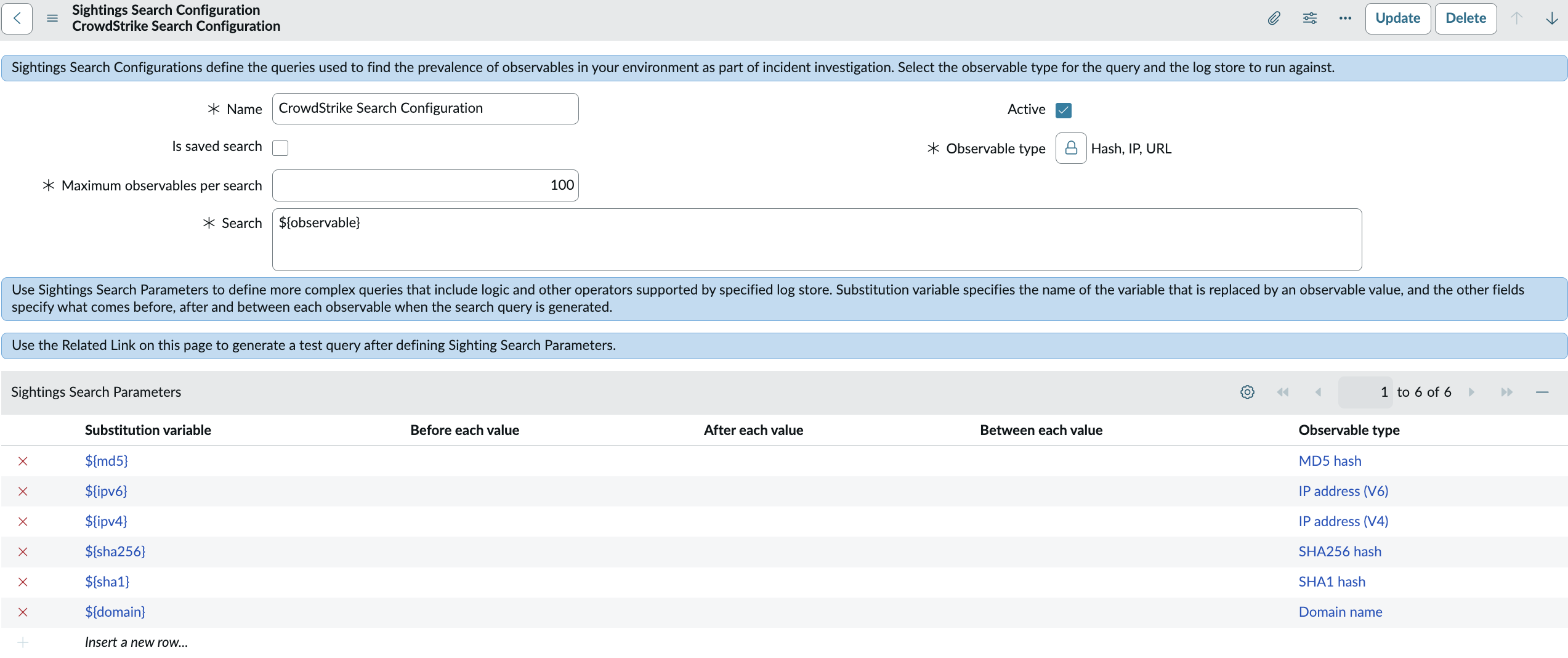
Task: Open the form context hamburger menu
Action: (52, 18)
